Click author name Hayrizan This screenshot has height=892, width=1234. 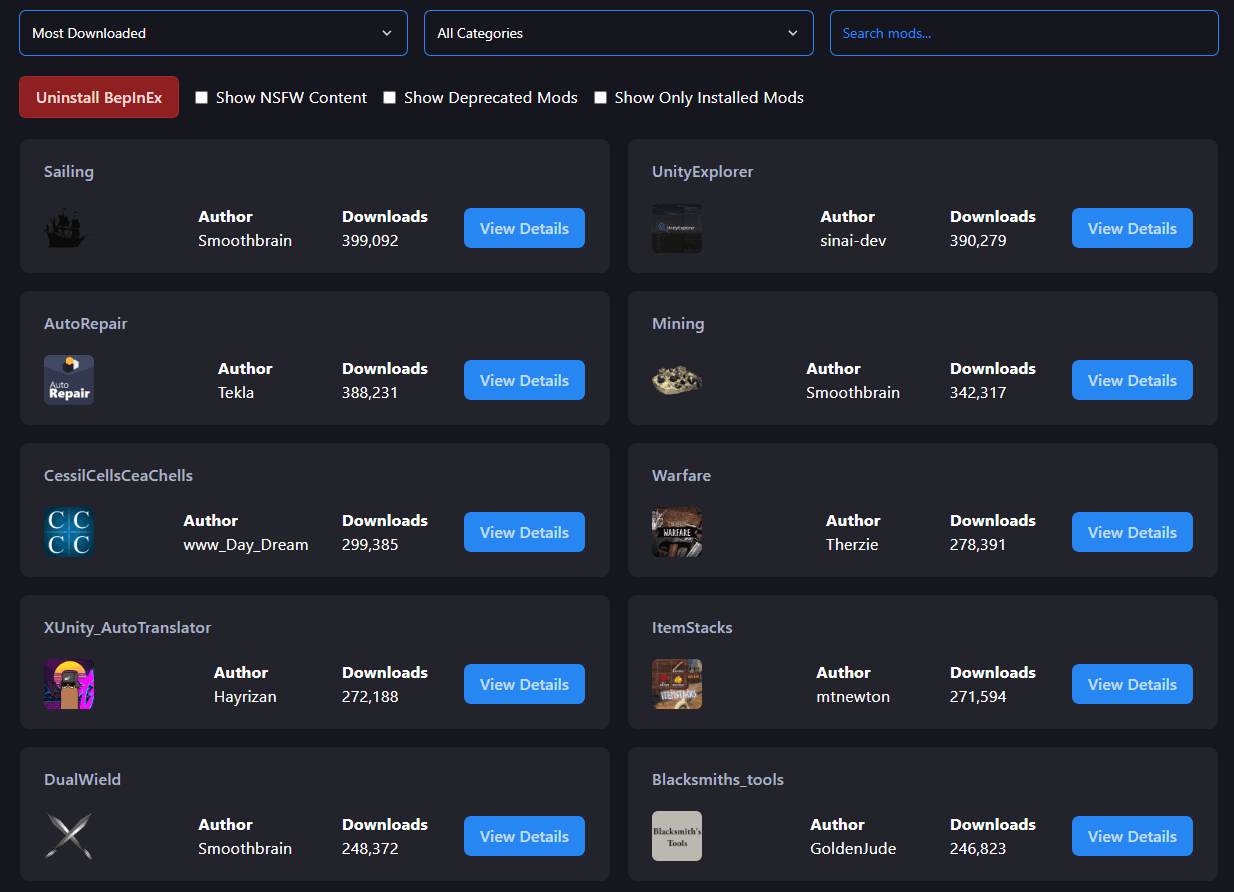pyautogui.click(x=245, y=697)
